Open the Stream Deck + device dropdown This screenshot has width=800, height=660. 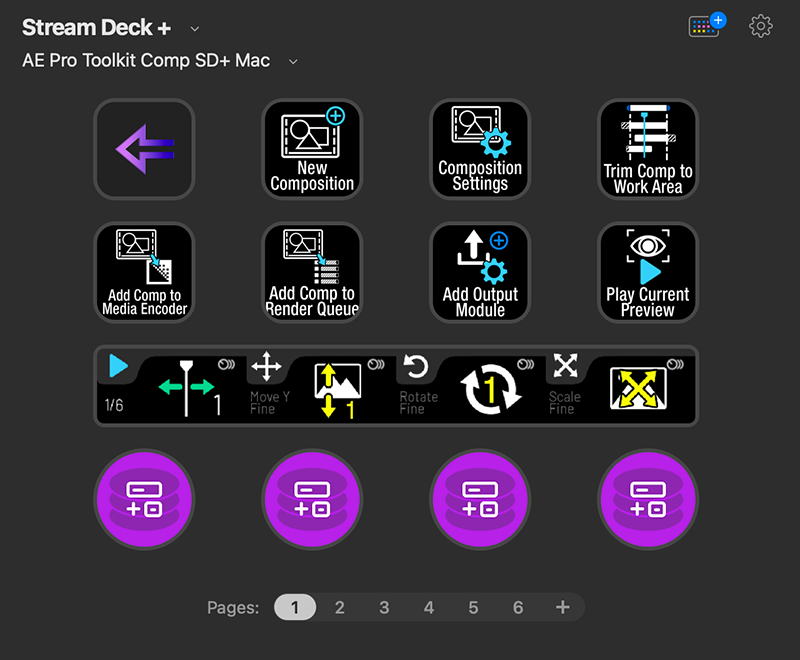pyautogui.click(x=194, y=29)
